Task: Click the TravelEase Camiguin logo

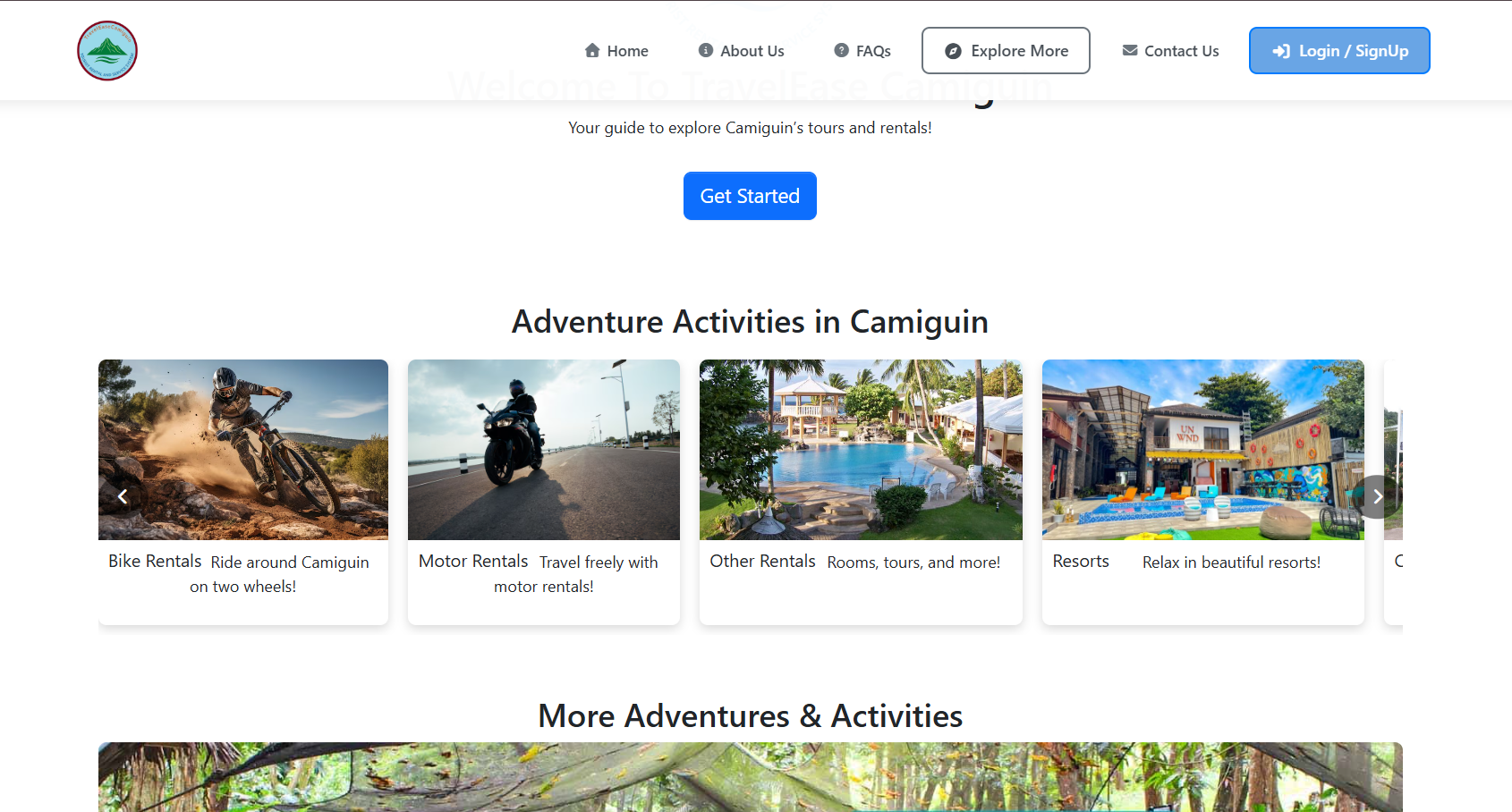Action: pos(106,50)
